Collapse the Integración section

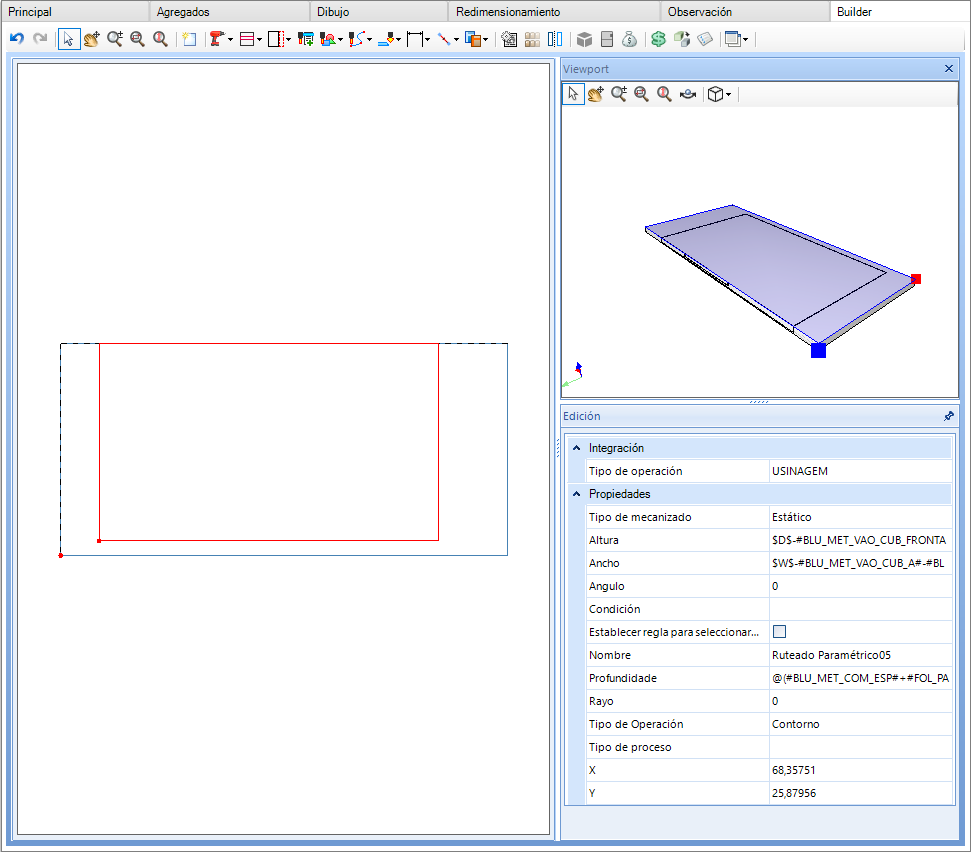[576, 448]
